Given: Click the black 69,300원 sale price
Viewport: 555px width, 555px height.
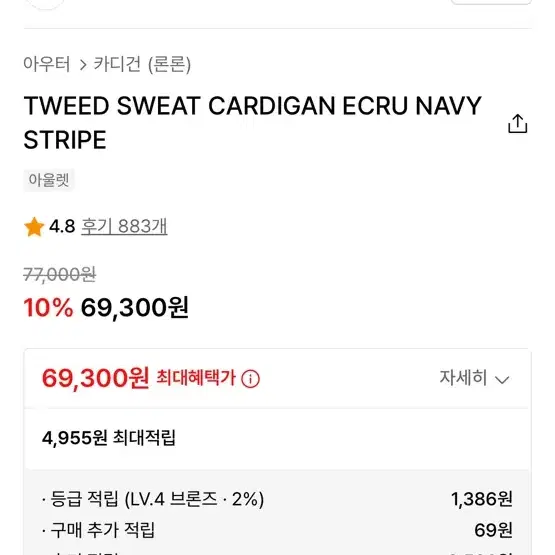Looking at the screenshot, I should pyautogui.click(x=135, y=308).
